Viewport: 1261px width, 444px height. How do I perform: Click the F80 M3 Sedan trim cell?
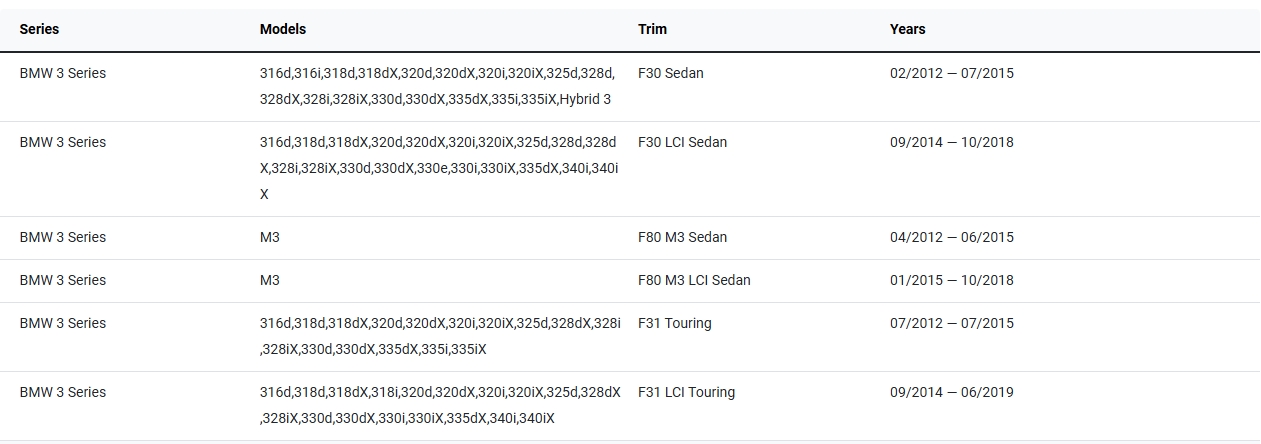point(682,237)
